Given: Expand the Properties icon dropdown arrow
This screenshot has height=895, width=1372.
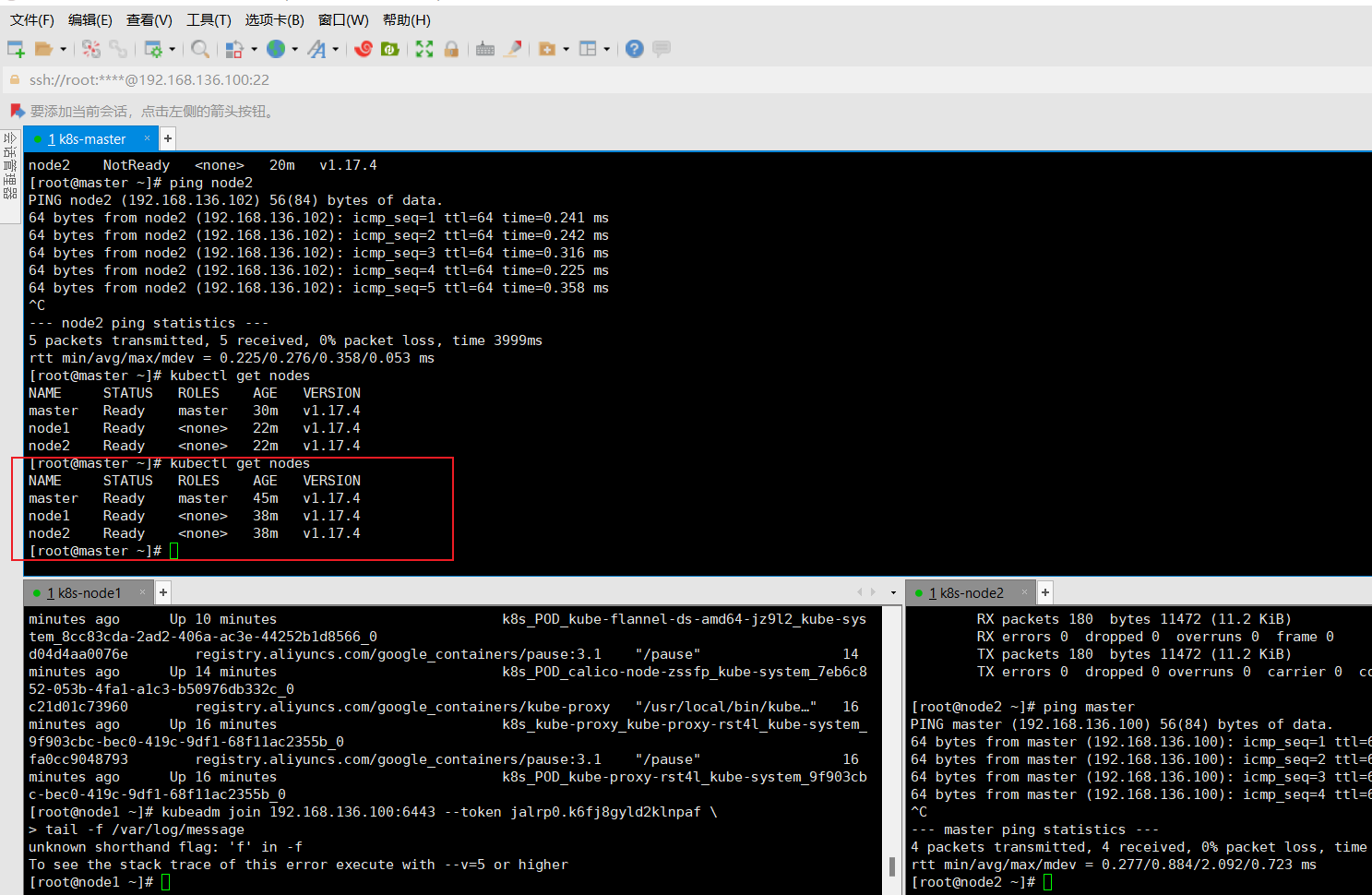Looking at the screenshot, I should (x=172, y=49).
